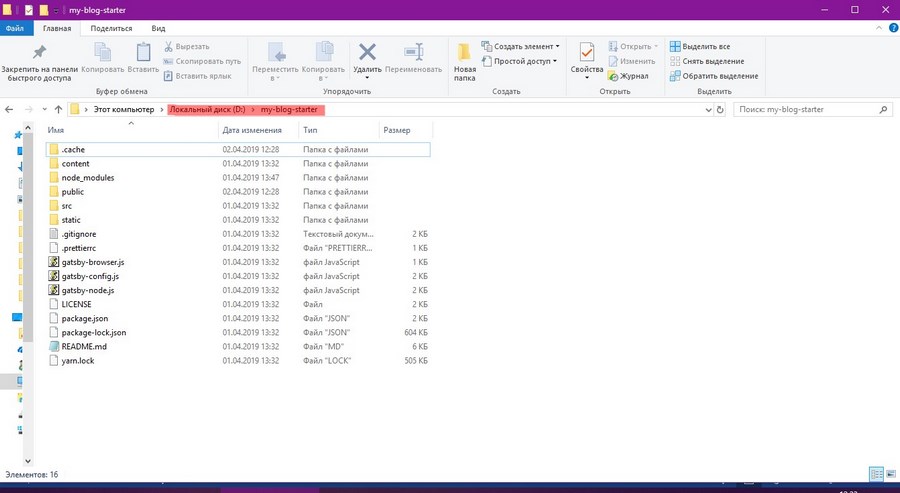Open the Help question mark icon

click(893, 28)
